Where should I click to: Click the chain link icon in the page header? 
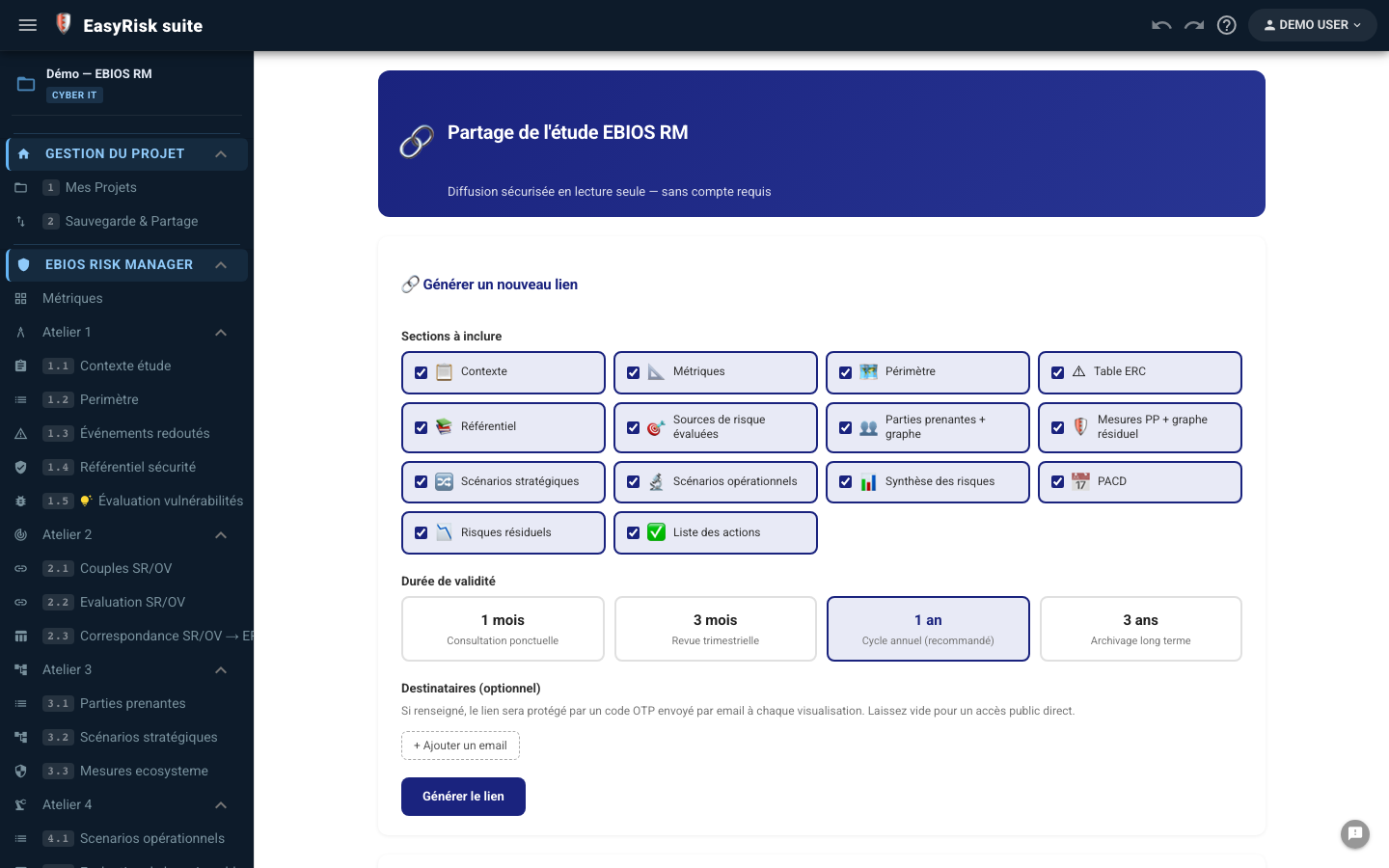click(417, 142)
